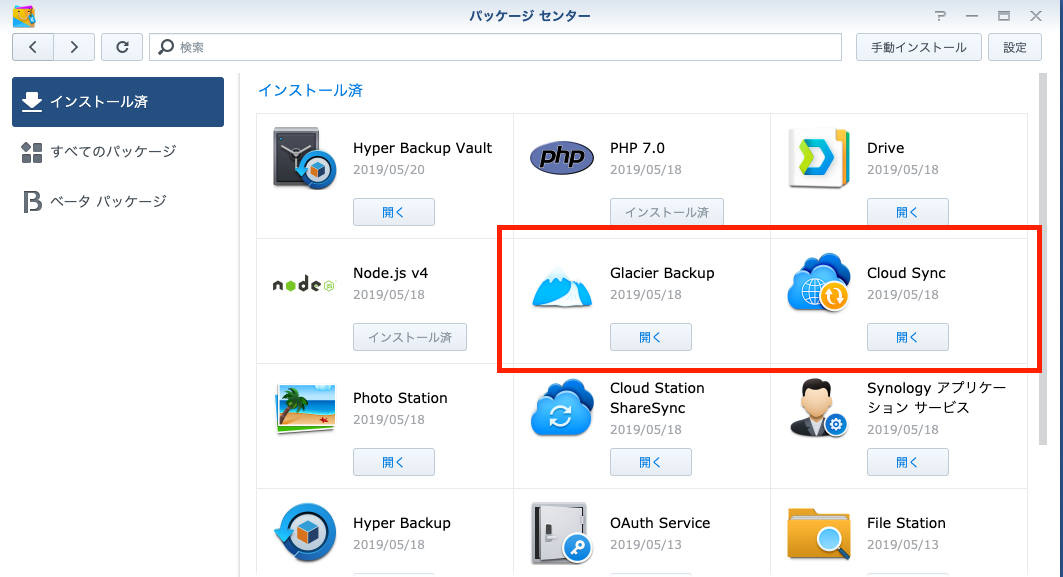Click the Synology Application Service person icon
This screenshot has width=1063, height=577.
point(818,408)
